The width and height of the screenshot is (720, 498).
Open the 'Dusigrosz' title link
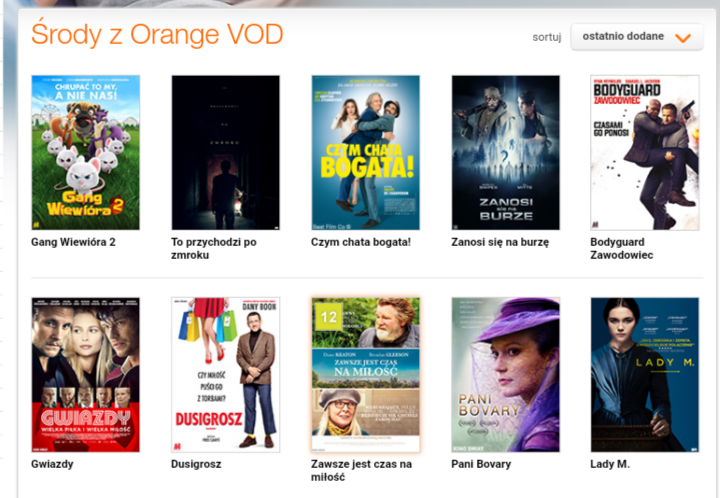tap(196, 464)
